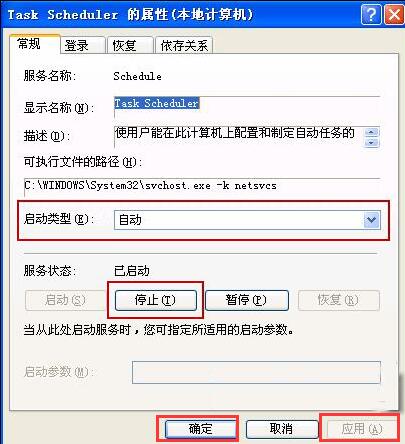Click the 启动参数 input field

click(256, 372)
